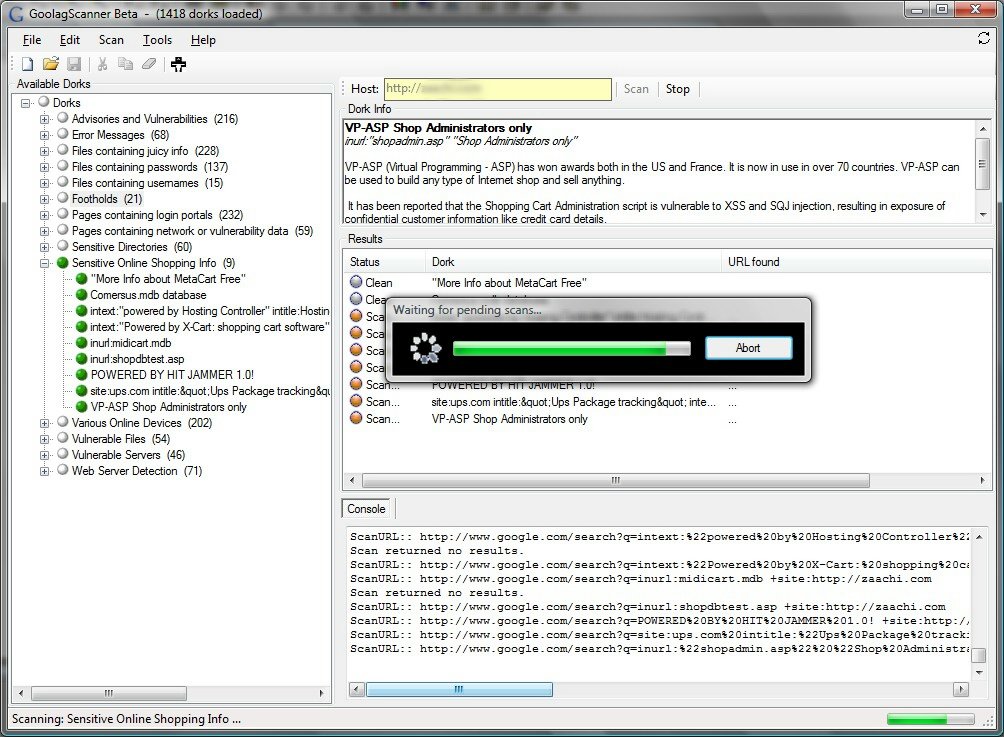
Task: Click the New file toolbar icon
Action: [28, 64]
